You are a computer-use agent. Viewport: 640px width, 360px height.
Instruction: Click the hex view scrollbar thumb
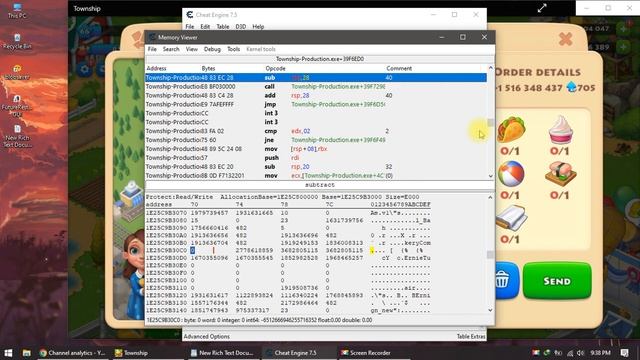point(491,255)
